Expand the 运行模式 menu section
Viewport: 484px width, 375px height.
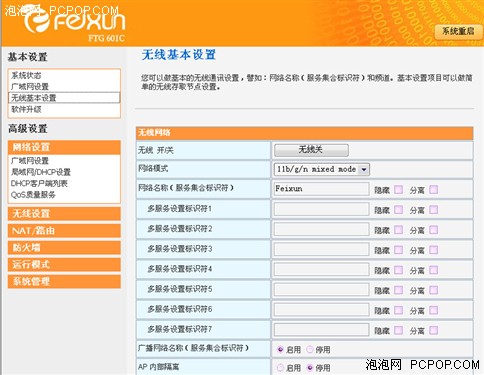pyautogui.click(x=64, y=265)
